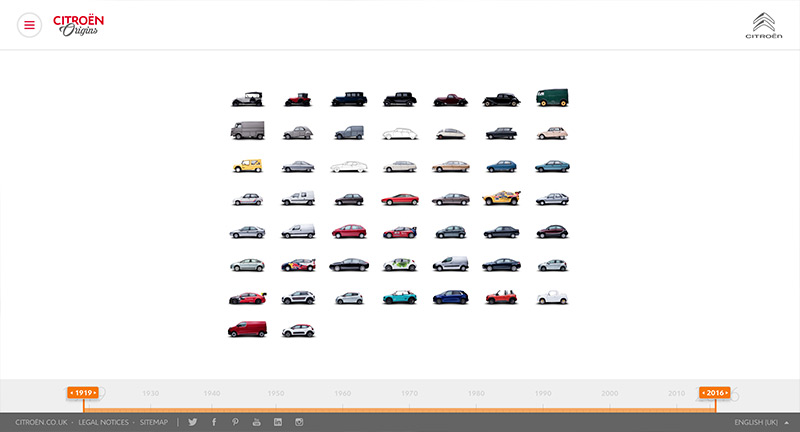
Task: Select the grey 2CV car thumbnail
Action: (x=298, y=133)
